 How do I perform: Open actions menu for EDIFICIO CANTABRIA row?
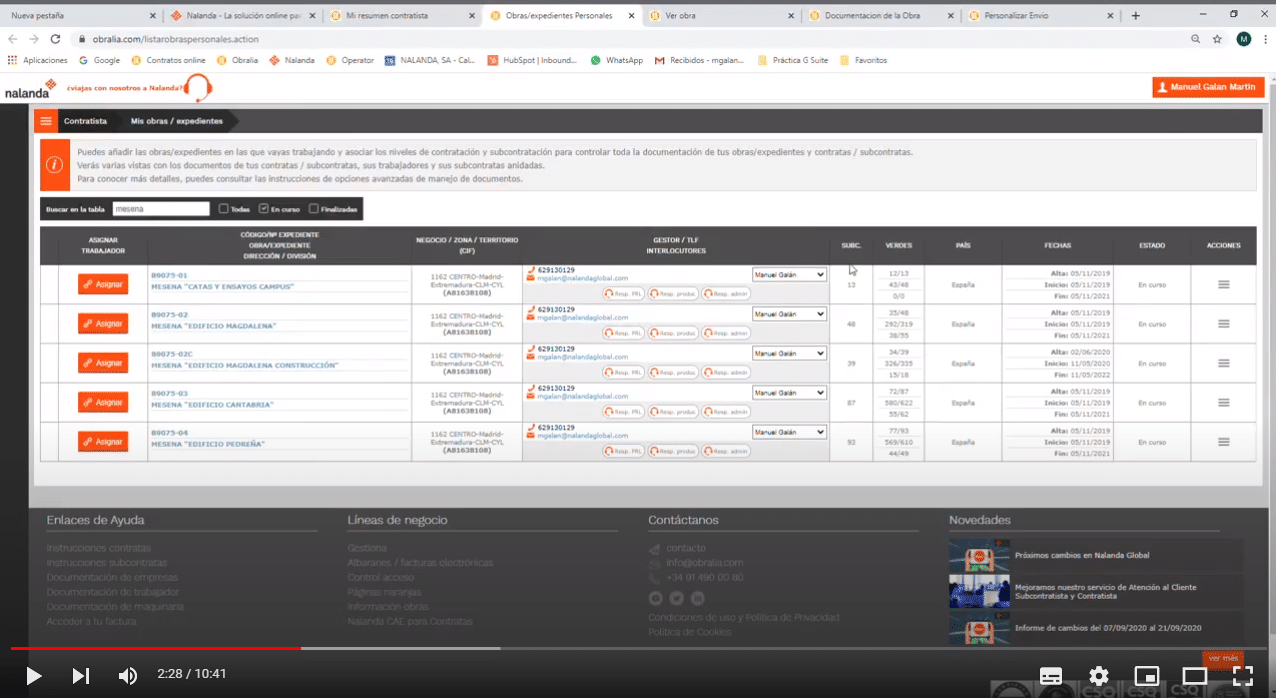click(1223, 403)
